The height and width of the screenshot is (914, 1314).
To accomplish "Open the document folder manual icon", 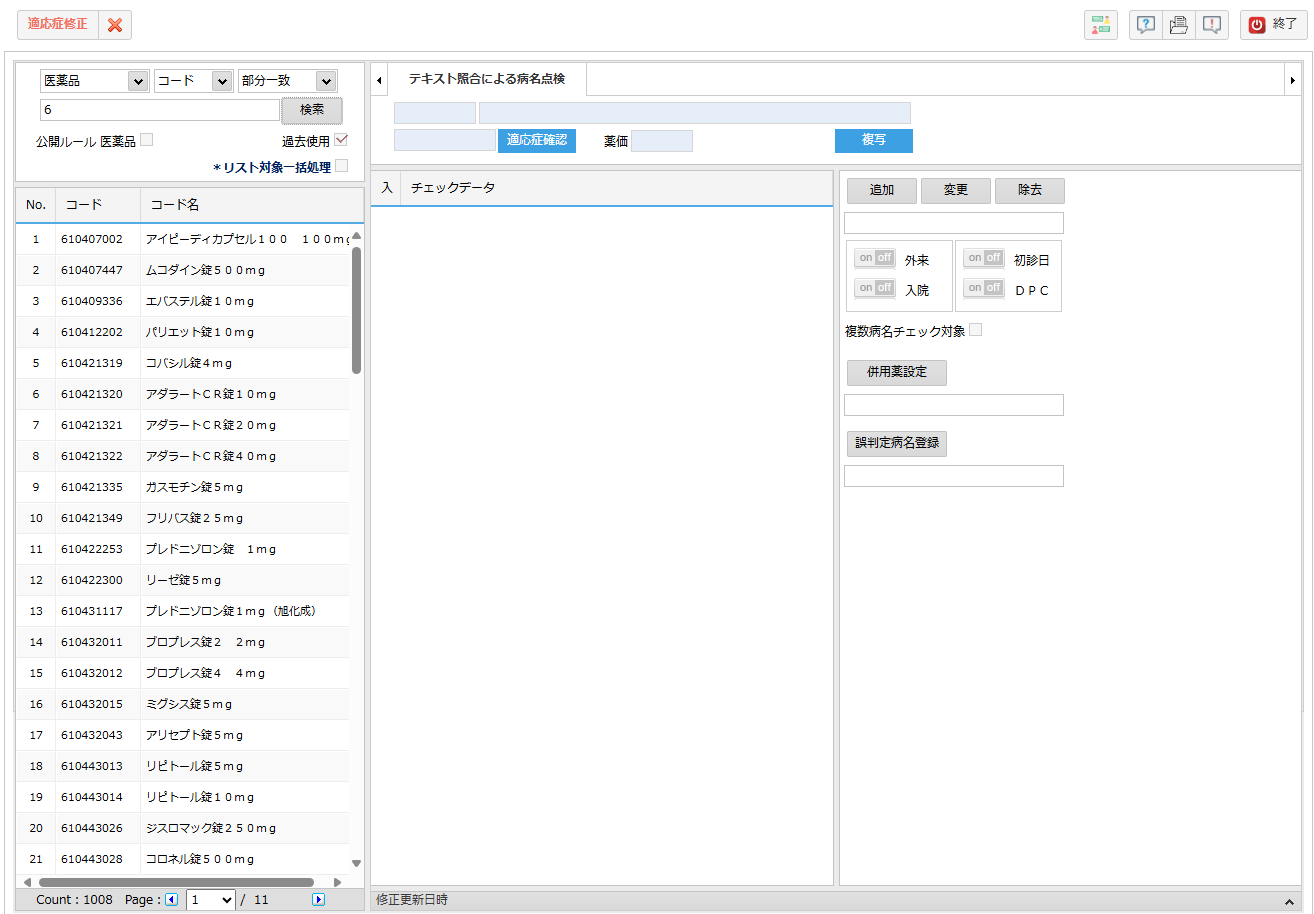I will tap(1179, 25).
